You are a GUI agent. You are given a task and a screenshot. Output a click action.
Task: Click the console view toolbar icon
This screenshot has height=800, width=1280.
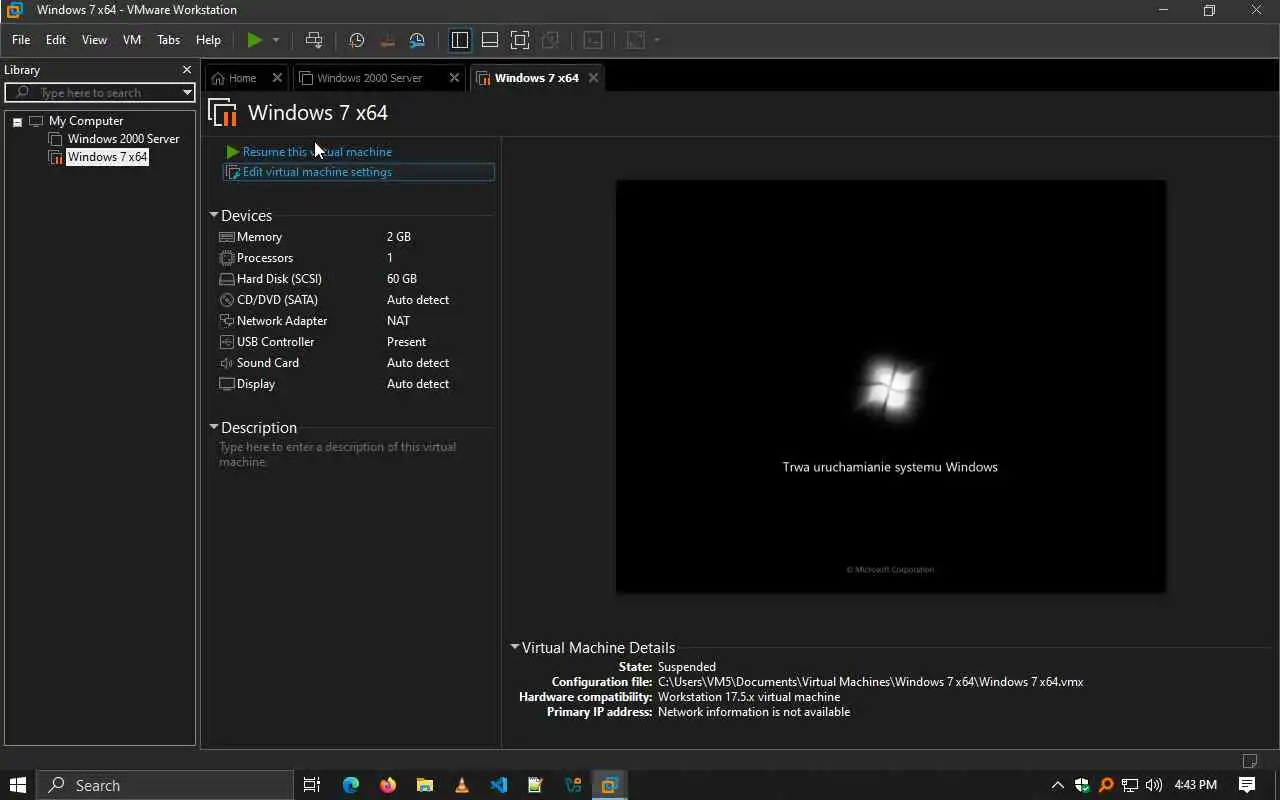[x=593, y=40]
